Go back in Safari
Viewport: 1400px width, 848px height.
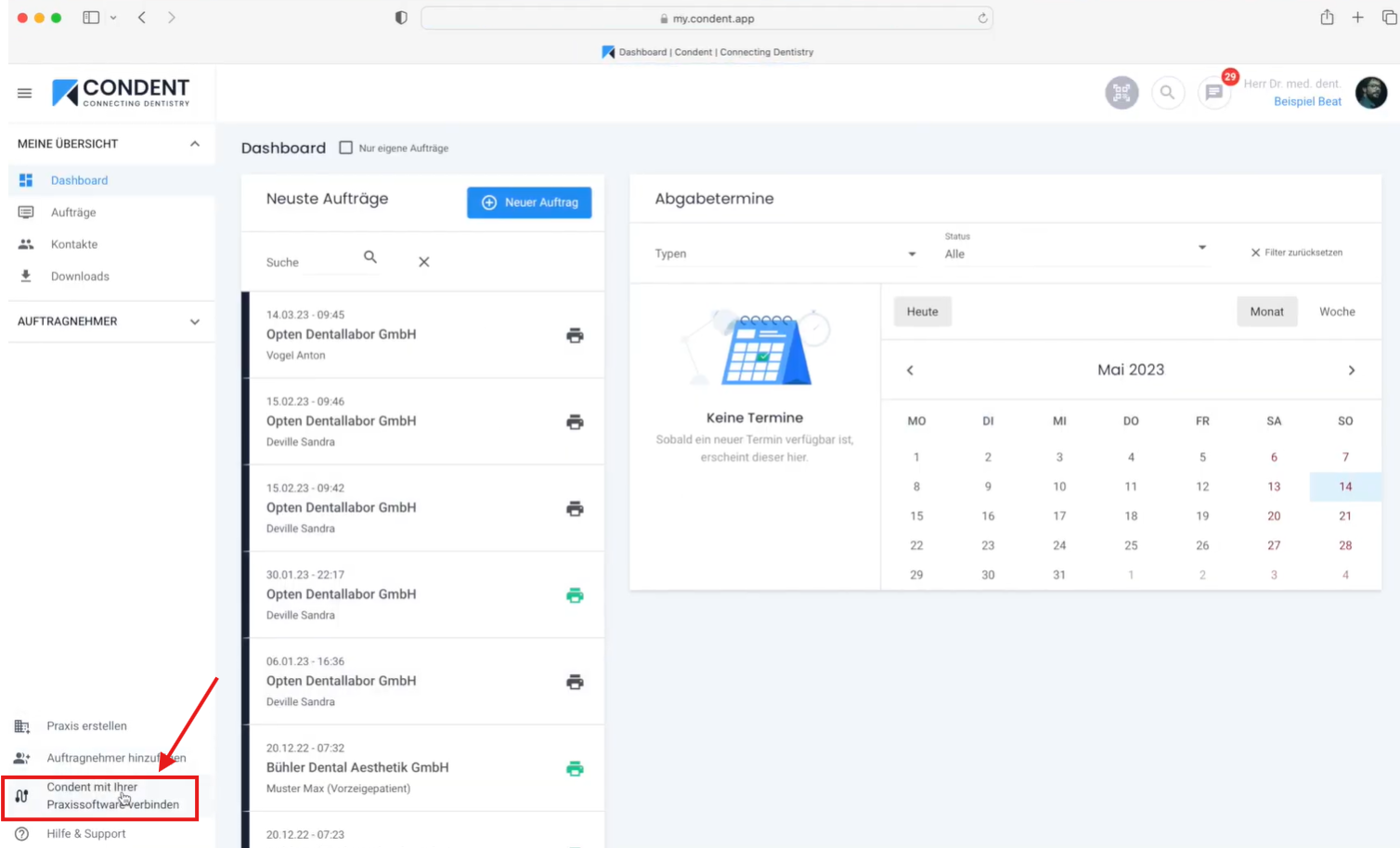click(x=142, y=18)
